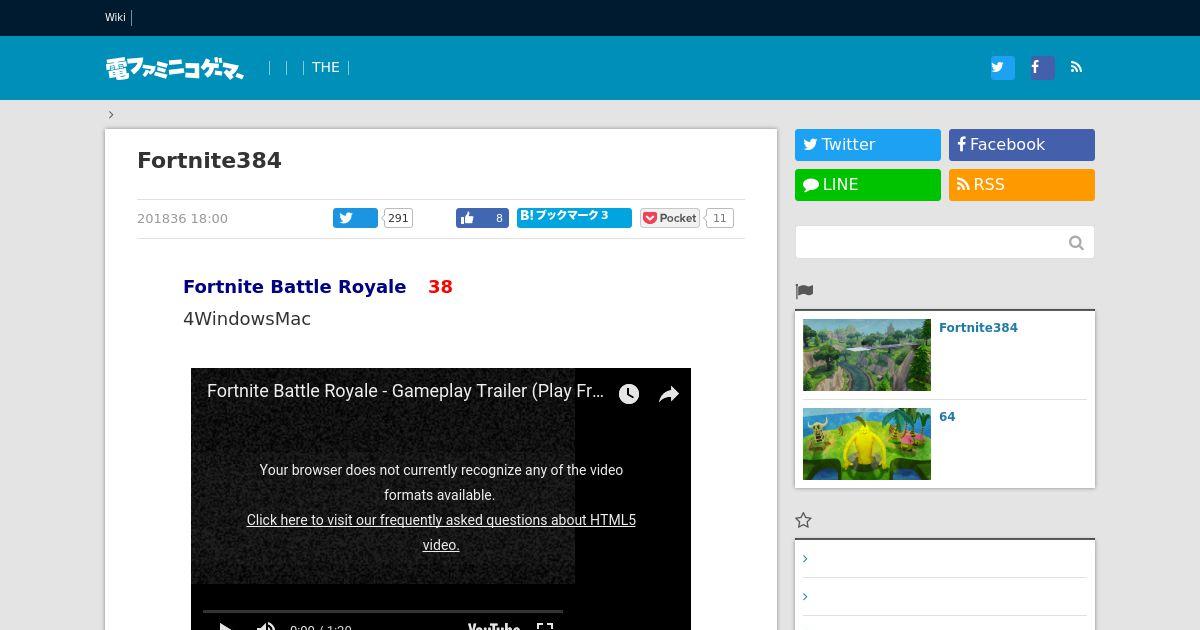Image resolution: width=1200 pixels, height=630 pixels.
Task: Open Twitter icon in the header
Action: click(x=1002, y=67)
